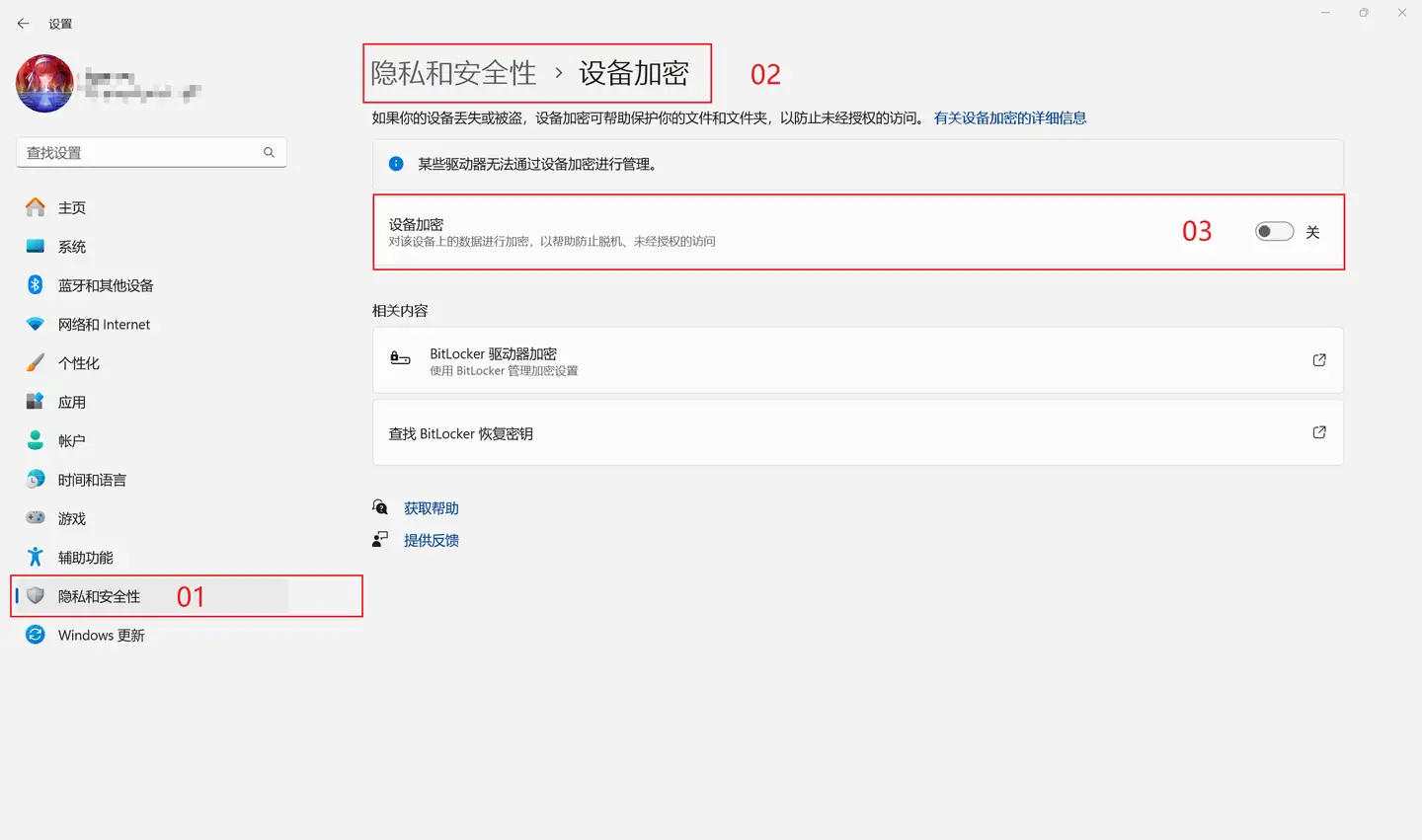Open 游戏 settings section
The width and height of the screenshot is (1422, 840).
(151, 518)
